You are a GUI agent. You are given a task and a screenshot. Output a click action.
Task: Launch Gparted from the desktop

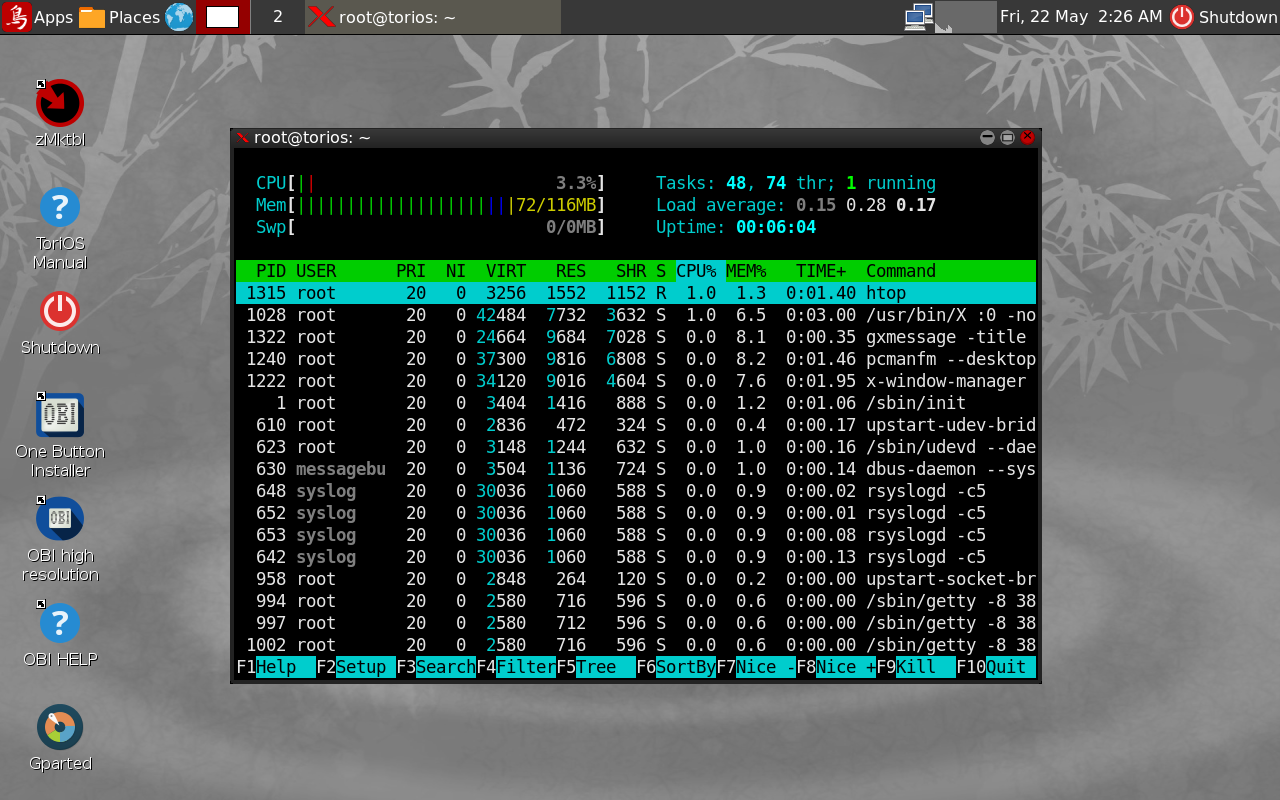60,727
